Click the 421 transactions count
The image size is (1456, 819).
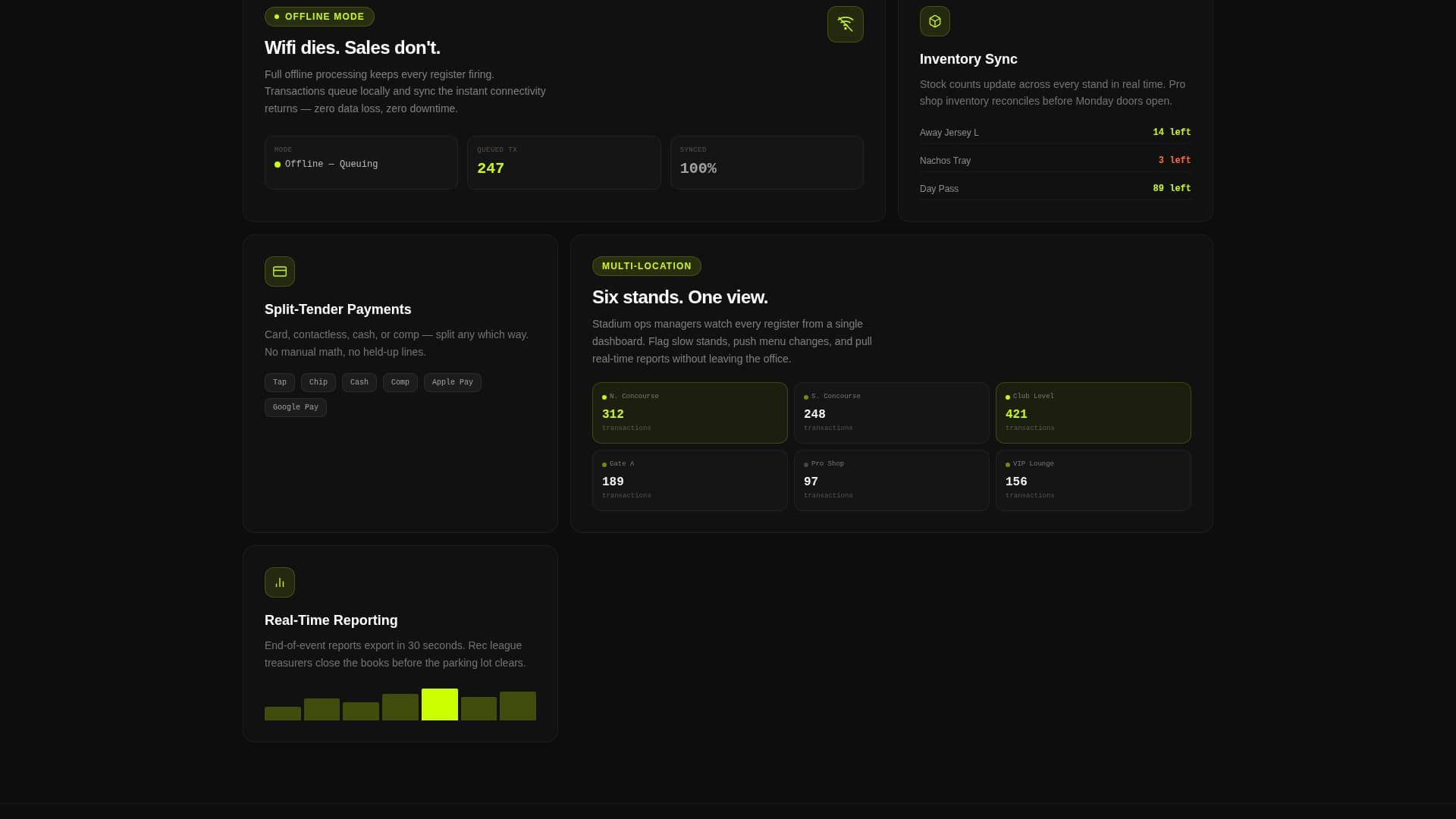1016,415
